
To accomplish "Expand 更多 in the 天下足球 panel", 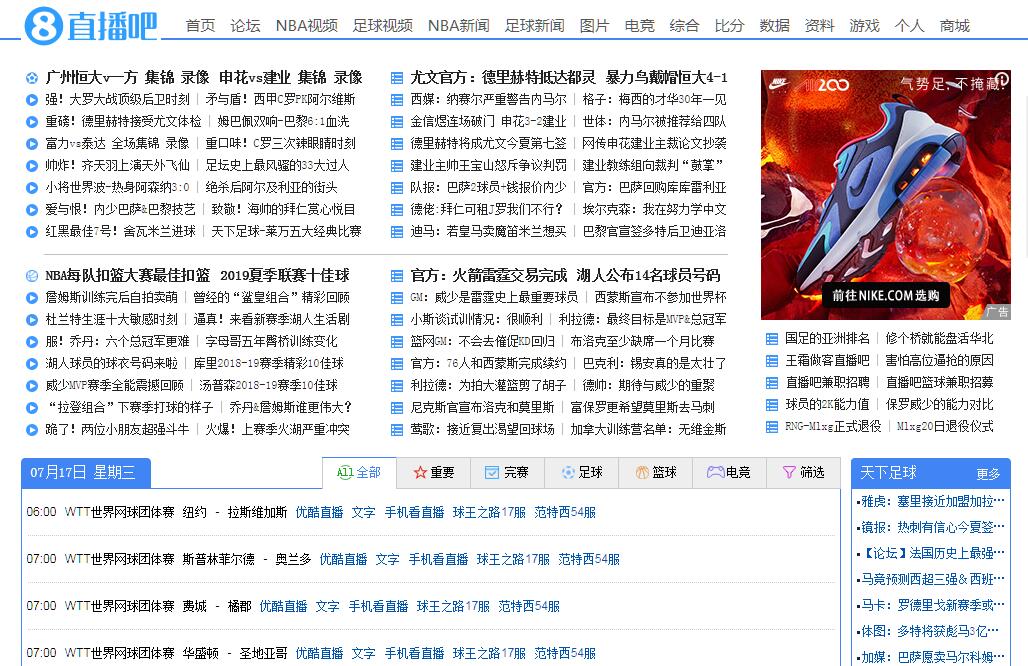I will pos(988,474).
